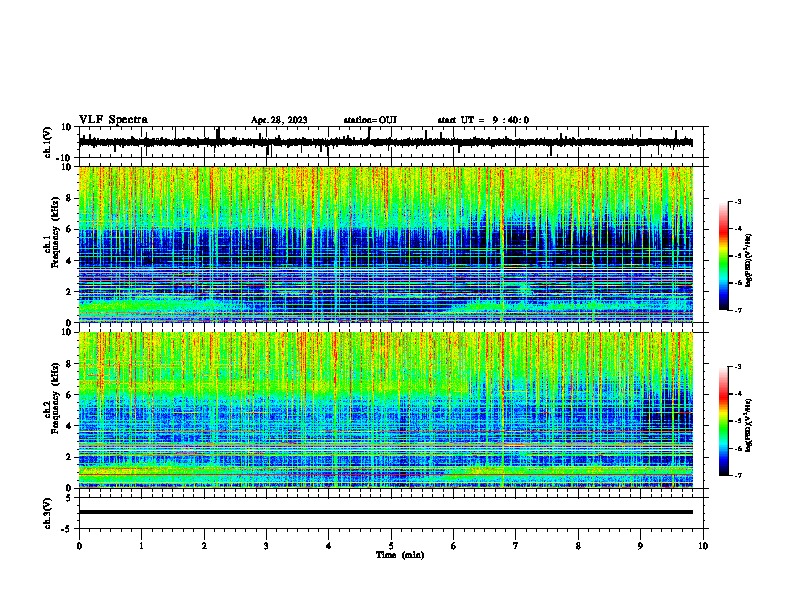Click time axis tick label "6"
This screenshot has width=792, height=612.
click(x=454, y=546)
